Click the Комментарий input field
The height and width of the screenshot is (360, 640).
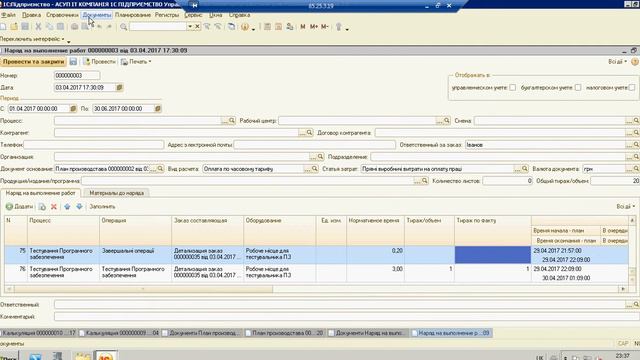pyautogui.click(x=347, y=317)
